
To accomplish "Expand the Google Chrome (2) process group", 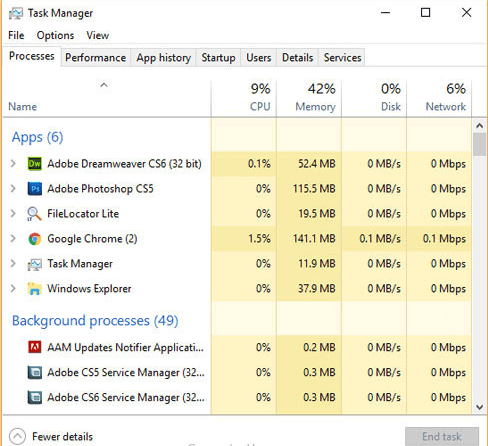I will (13, 239).
